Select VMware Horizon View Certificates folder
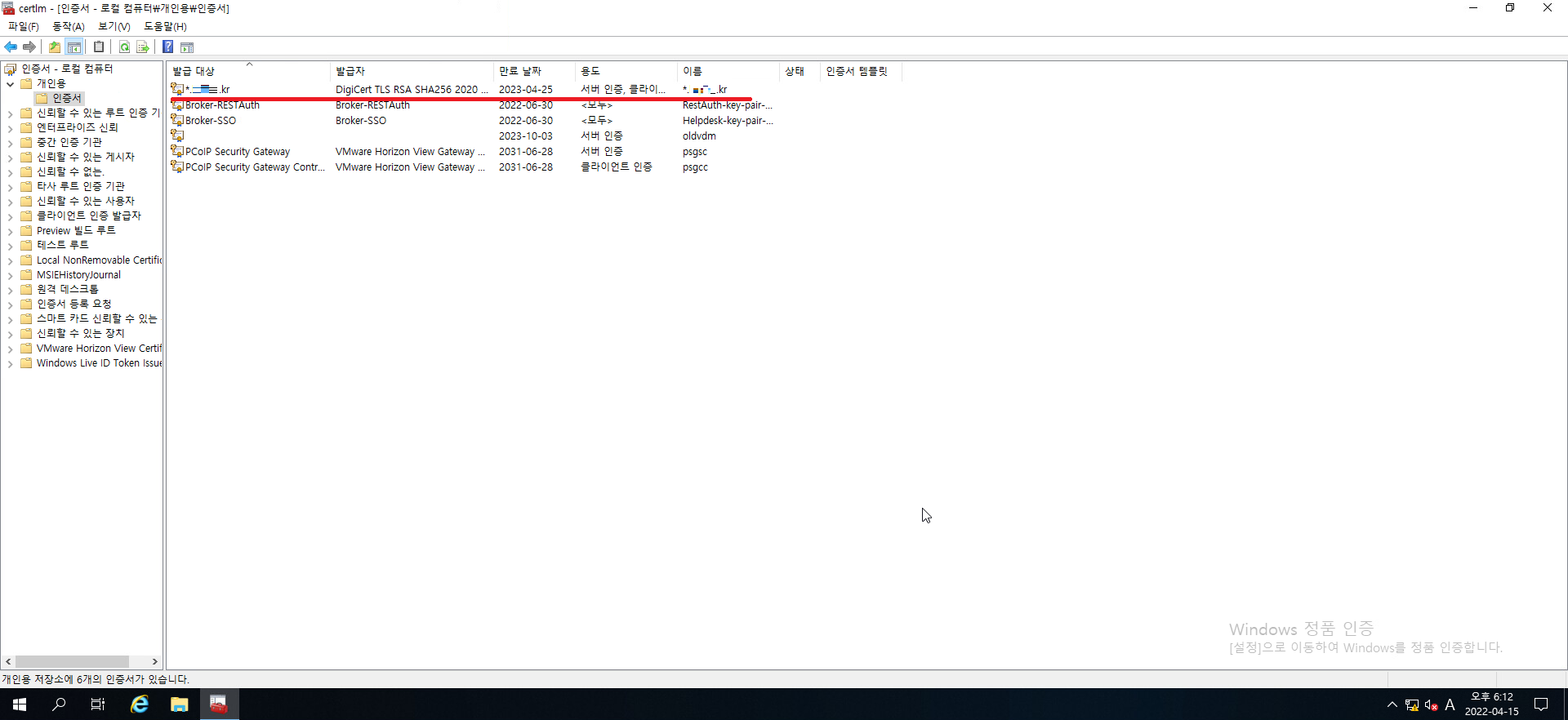1568x720 pixels. [x=99, y=349]
